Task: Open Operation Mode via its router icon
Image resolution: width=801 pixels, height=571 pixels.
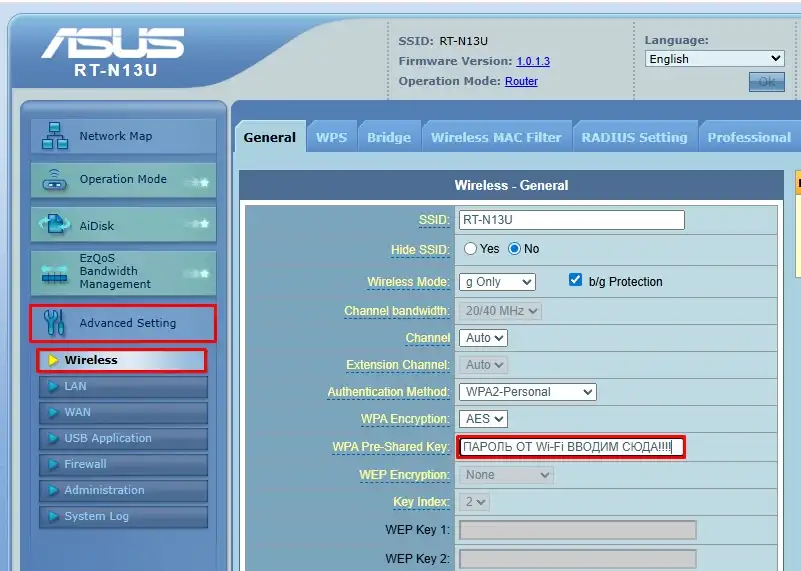Action: [x=55, y=181]
